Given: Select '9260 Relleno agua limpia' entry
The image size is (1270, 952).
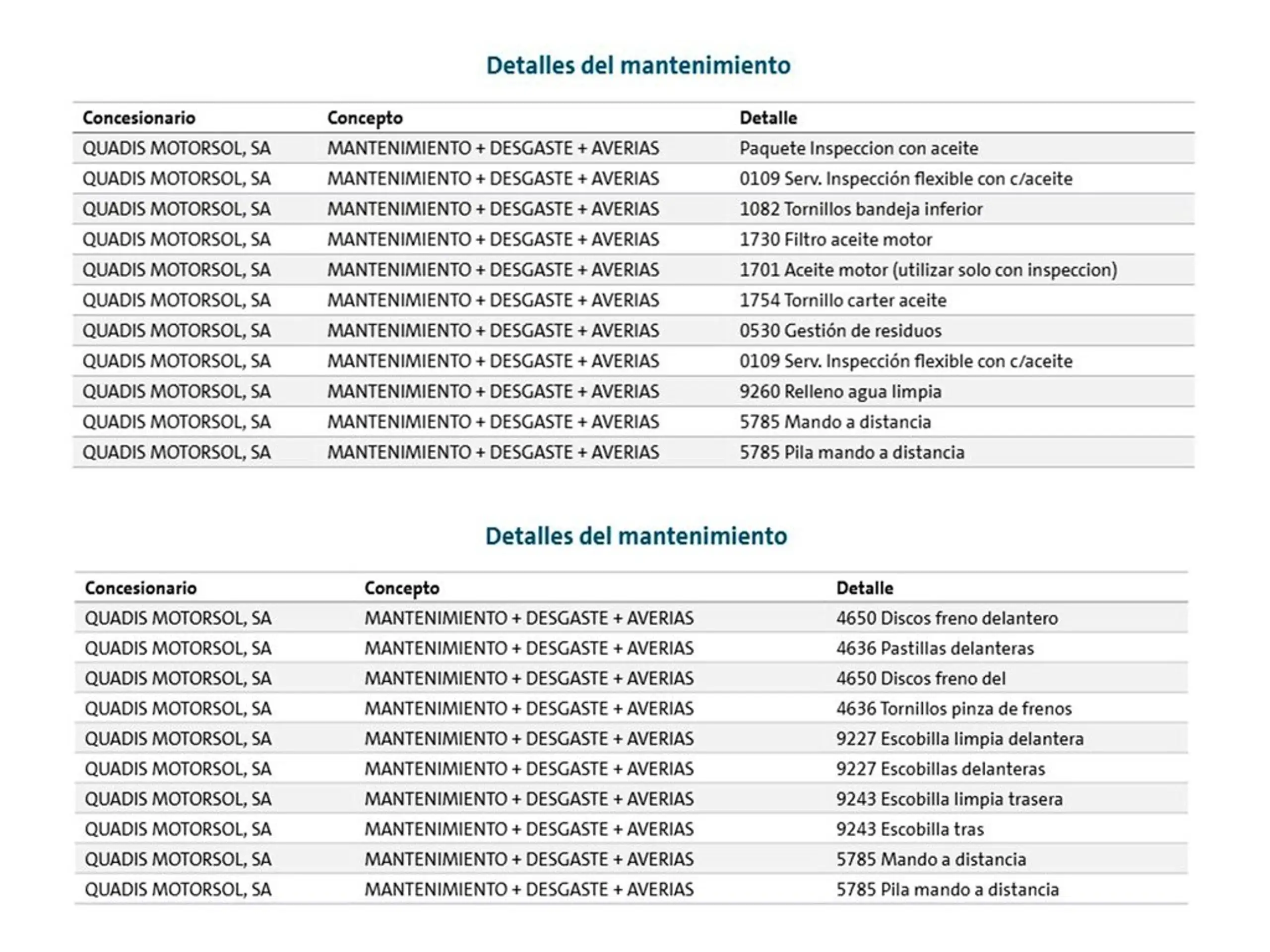Looking at the screenshot, I should click(840, 392).
